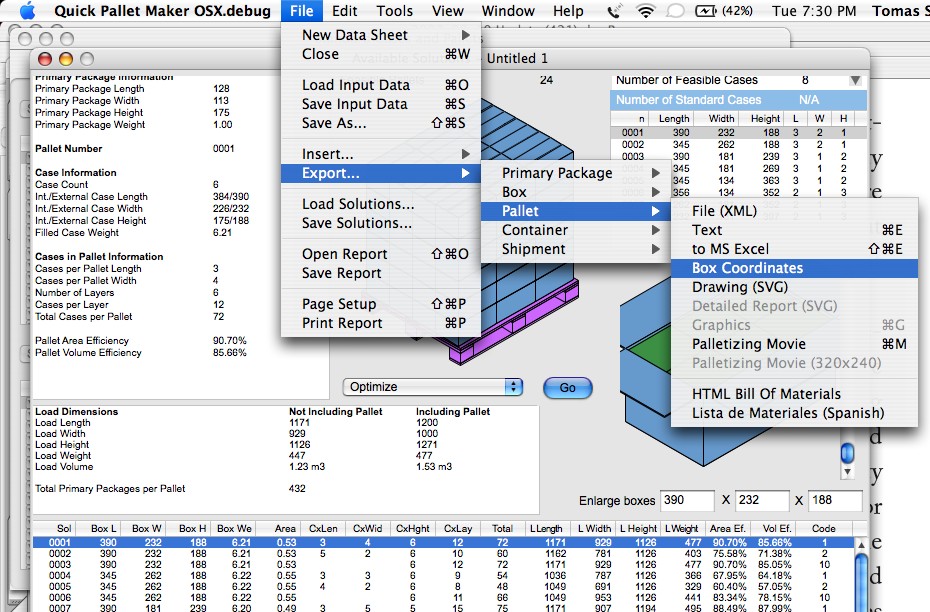This screenshot has height=612, width=930.
Task: Expand the Insert… submenu
Action: point(380,154)
